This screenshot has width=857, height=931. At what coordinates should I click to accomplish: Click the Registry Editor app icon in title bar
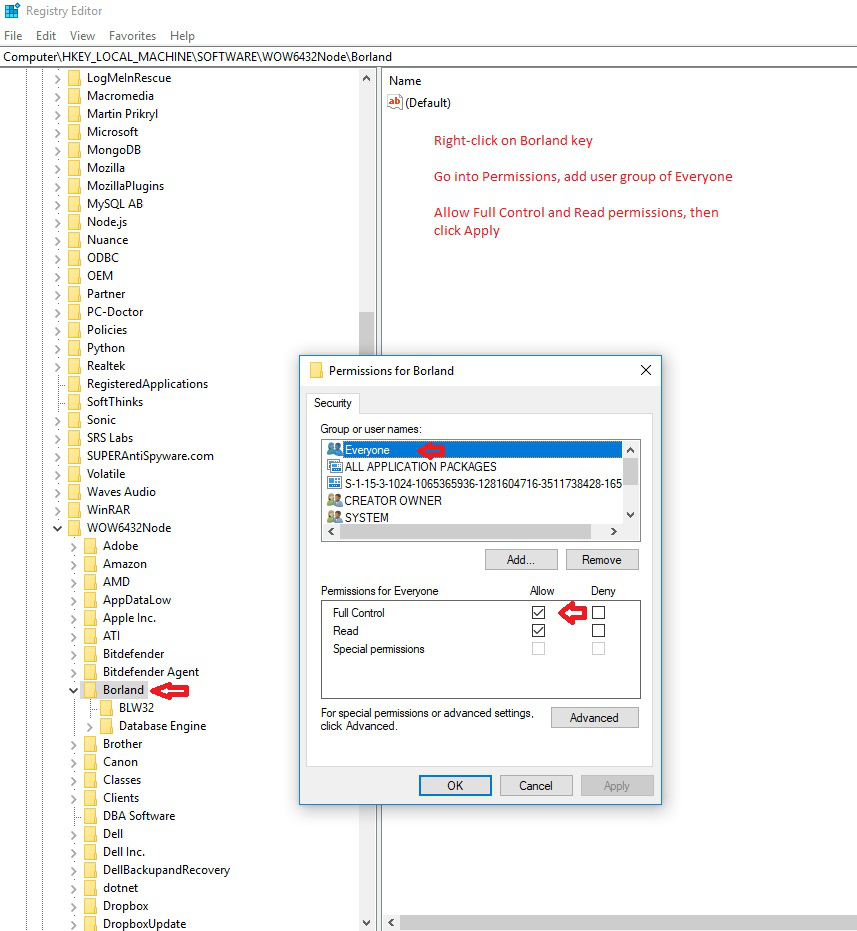pos(12,11)
